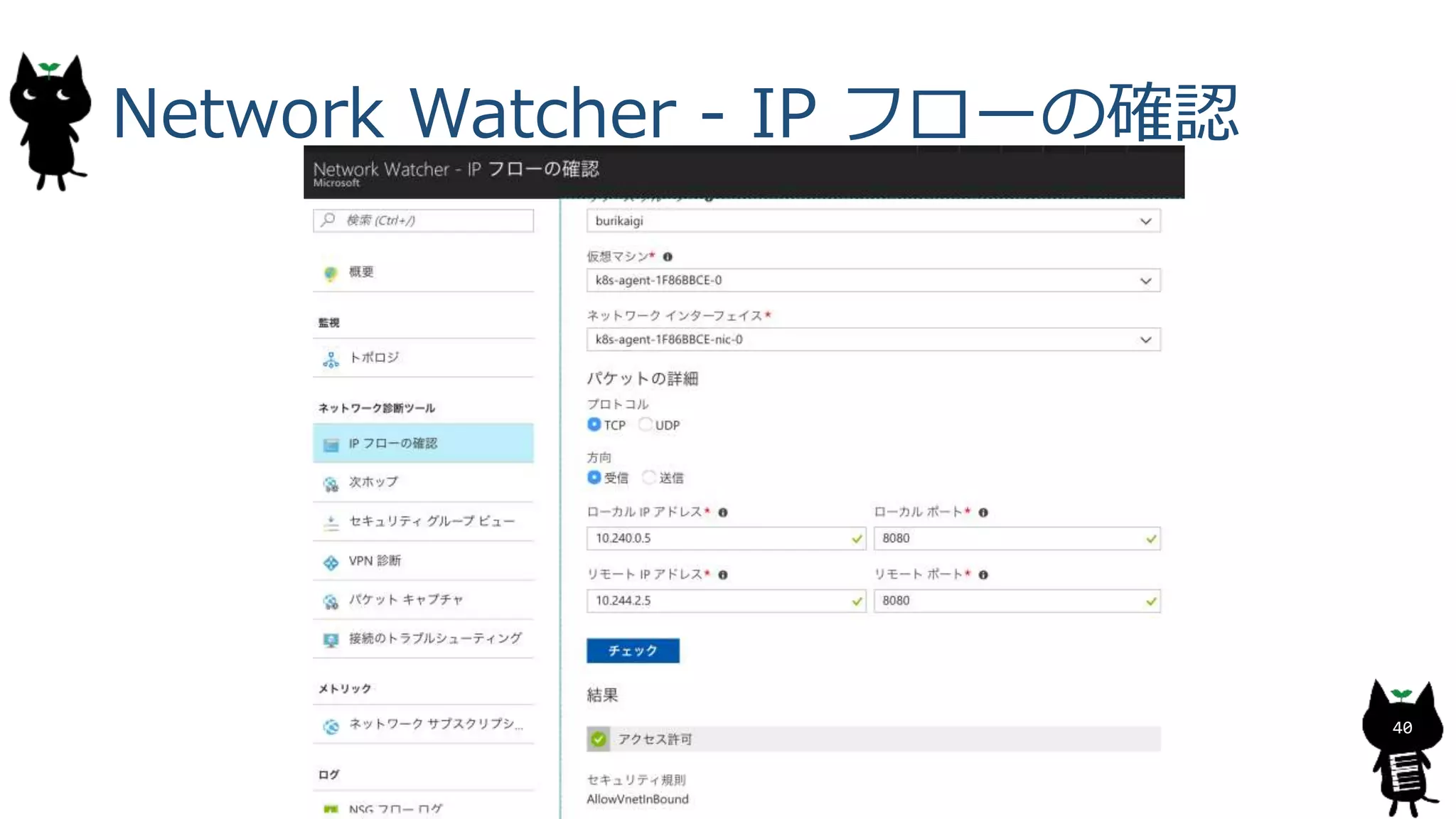
Task: Click the 監視 section label
Action: tap(328, 323)
